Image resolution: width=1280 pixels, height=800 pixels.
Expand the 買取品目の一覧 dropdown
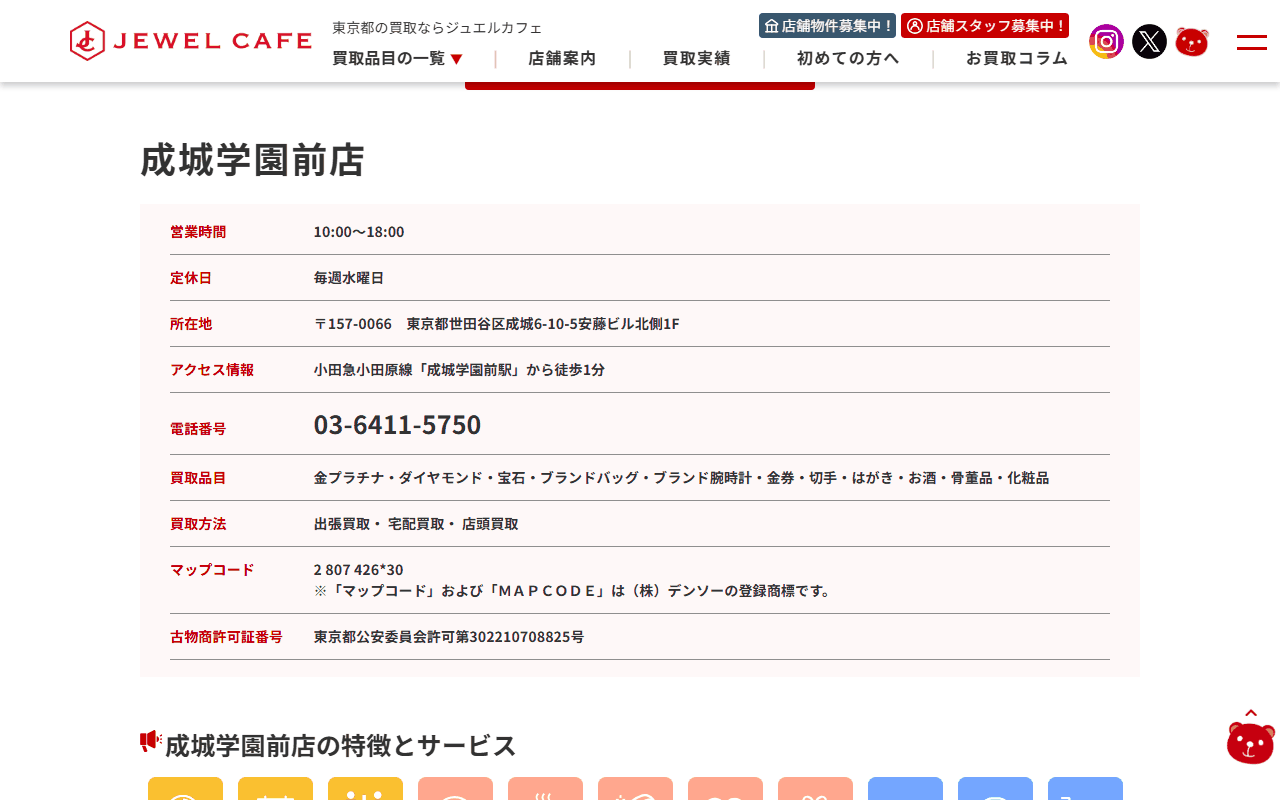click(398, 59)
